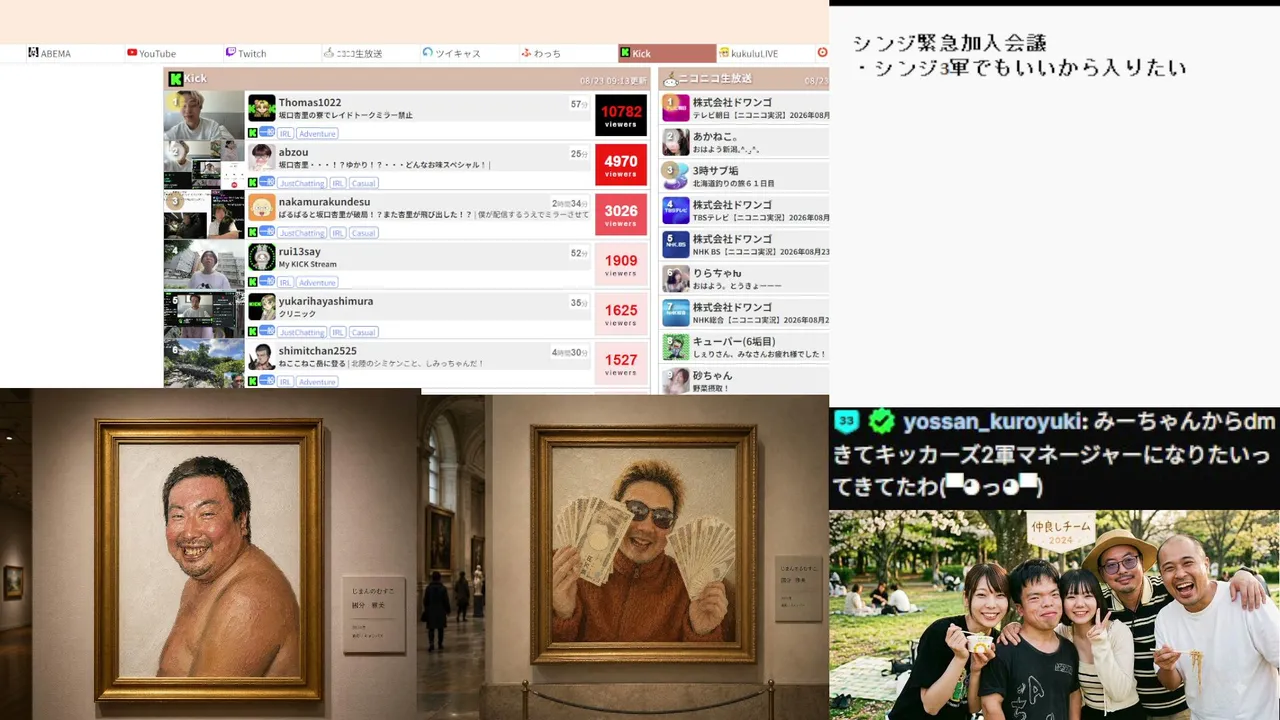Open yukarihayashimura's stream thumbnail
Image resolution: width=1280 pixels, height=720 pixels.
coord(204,314)
